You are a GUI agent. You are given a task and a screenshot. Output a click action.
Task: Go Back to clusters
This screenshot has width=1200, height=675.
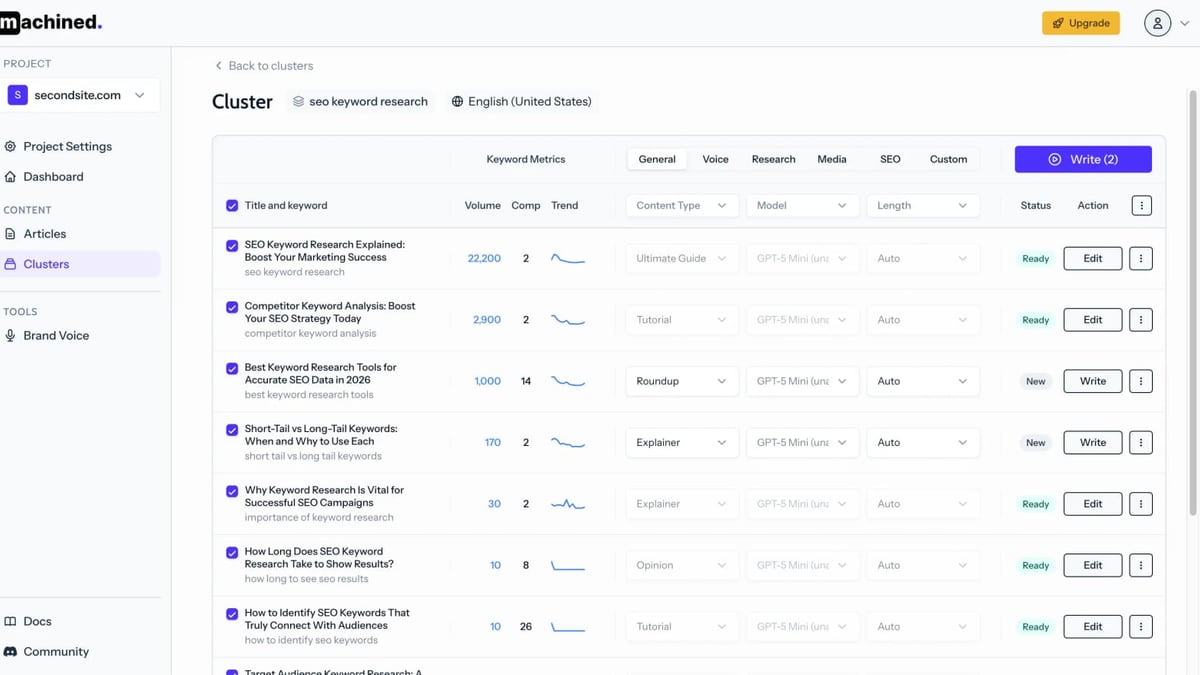pos(264,66)
